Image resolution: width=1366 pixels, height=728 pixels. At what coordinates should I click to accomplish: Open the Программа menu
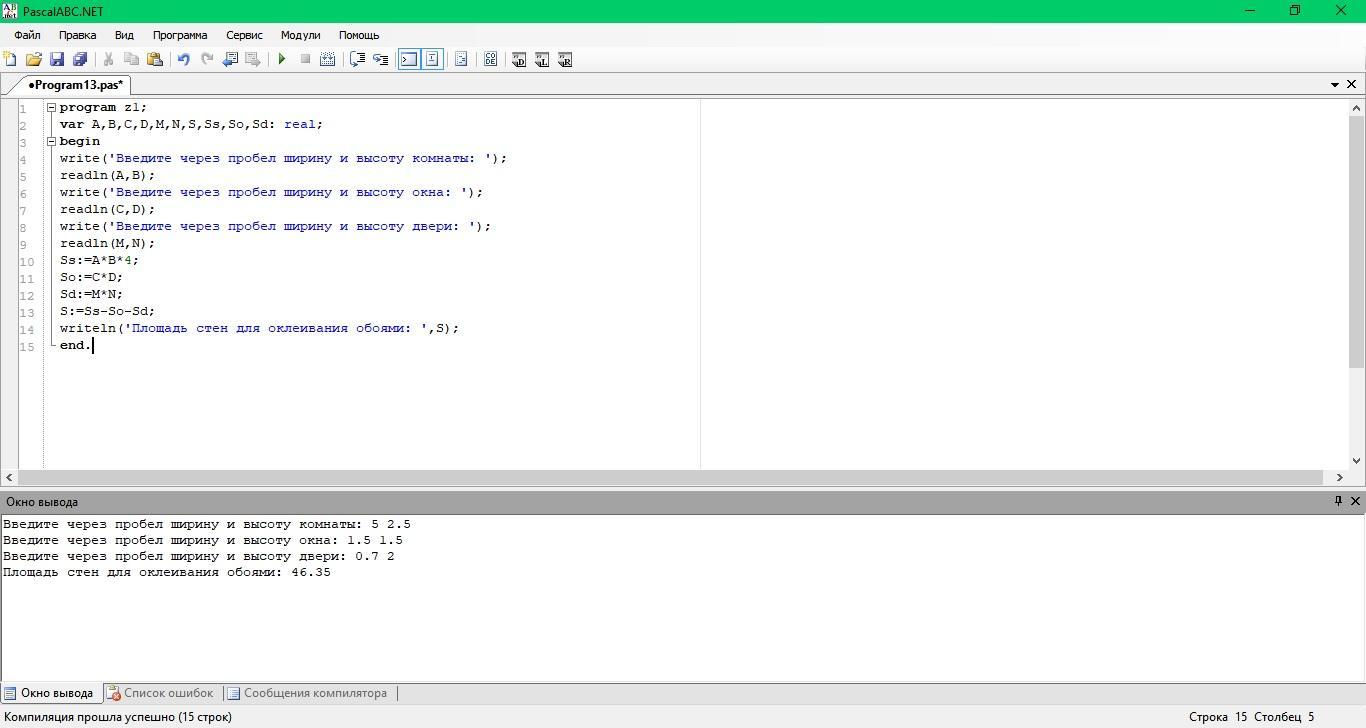coord(180,35)
